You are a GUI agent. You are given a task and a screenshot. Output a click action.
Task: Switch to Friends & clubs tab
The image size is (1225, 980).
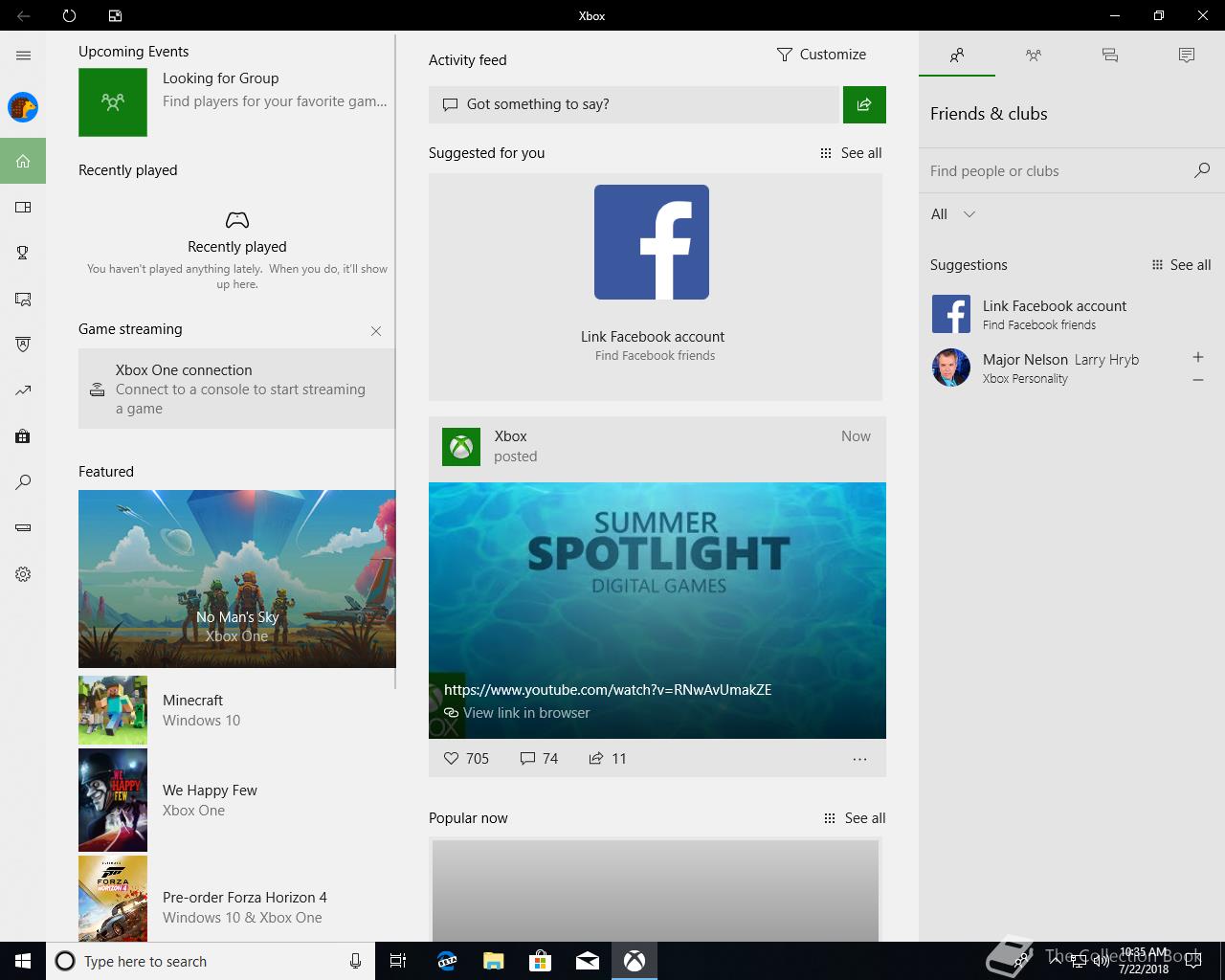click(x=957, y=56)
